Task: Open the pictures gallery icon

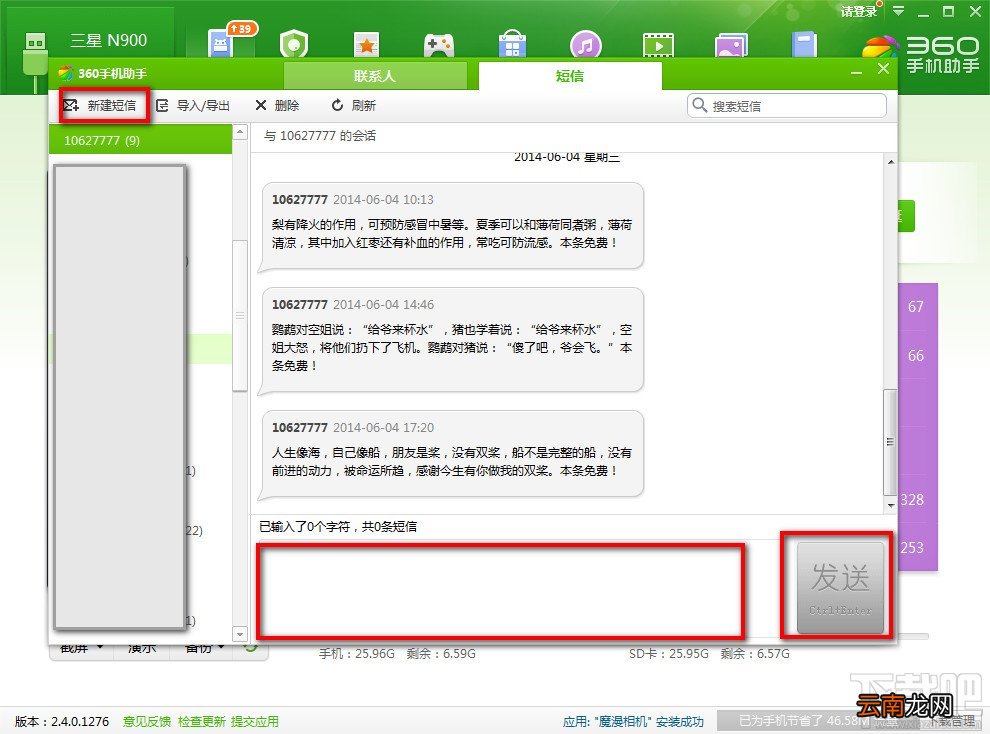Action: [x=731, y=45]
